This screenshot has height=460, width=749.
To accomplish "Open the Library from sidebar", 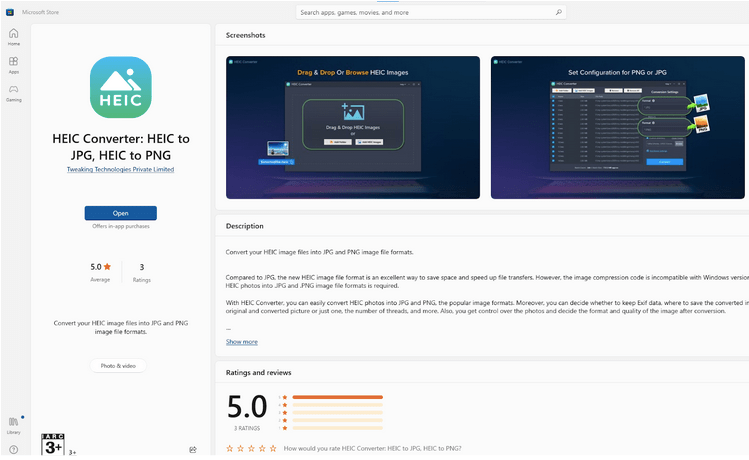I will click(x=13, y=425).
